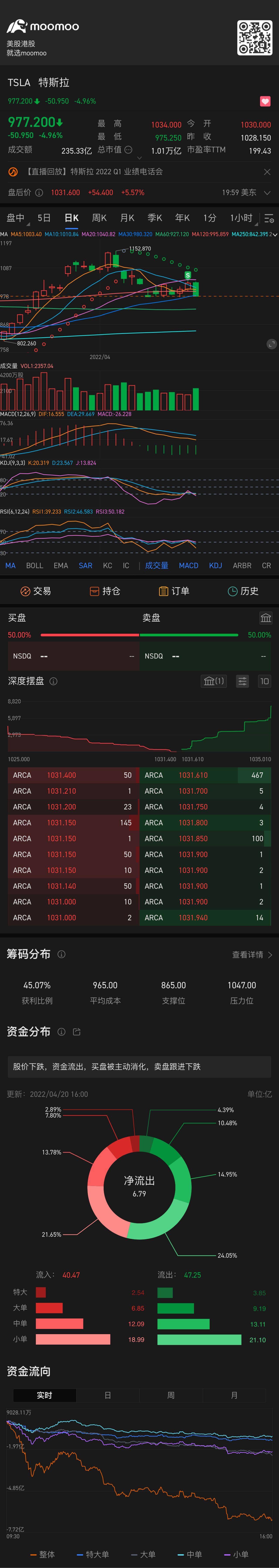Switch capital flow to 周 tab
The width and height of the screenshot is (279, 1568).
tap(171, 1395)
